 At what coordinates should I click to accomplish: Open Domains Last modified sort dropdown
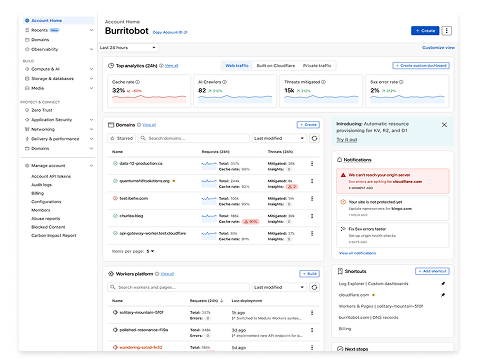click(x=279, y=138)
